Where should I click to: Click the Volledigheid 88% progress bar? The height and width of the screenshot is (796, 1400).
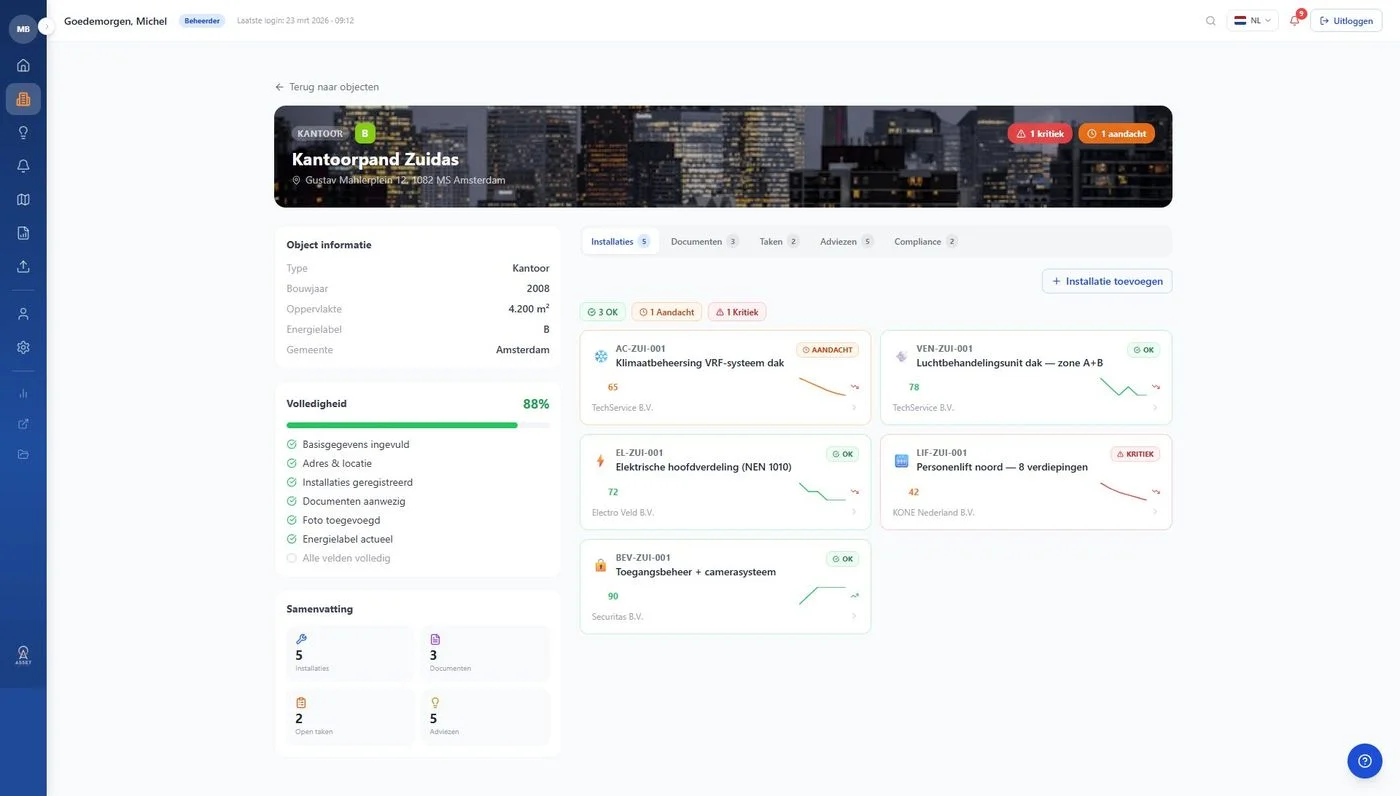[x=417, y=425]
